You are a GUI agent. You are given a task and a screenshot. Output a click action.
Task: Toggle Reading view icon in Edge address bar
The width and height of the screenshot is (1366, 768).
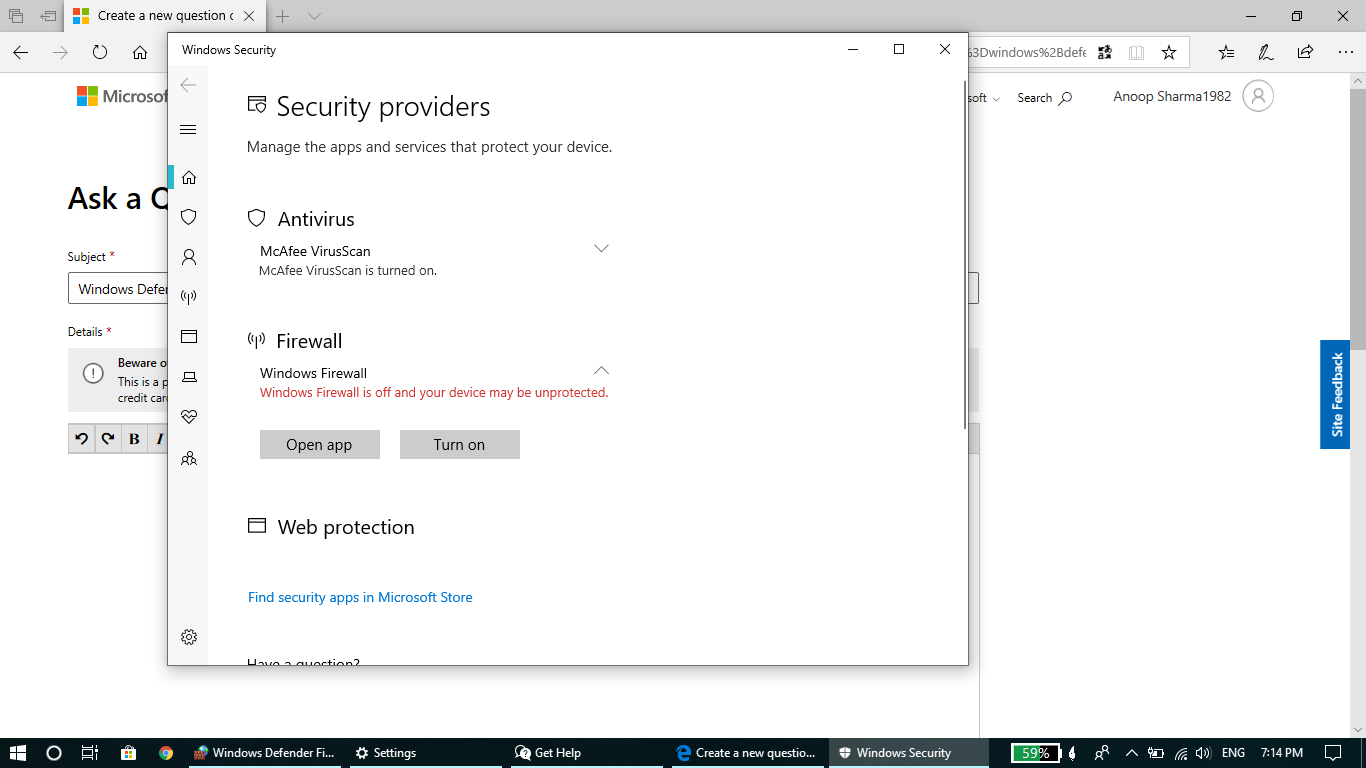point(1136,52)
